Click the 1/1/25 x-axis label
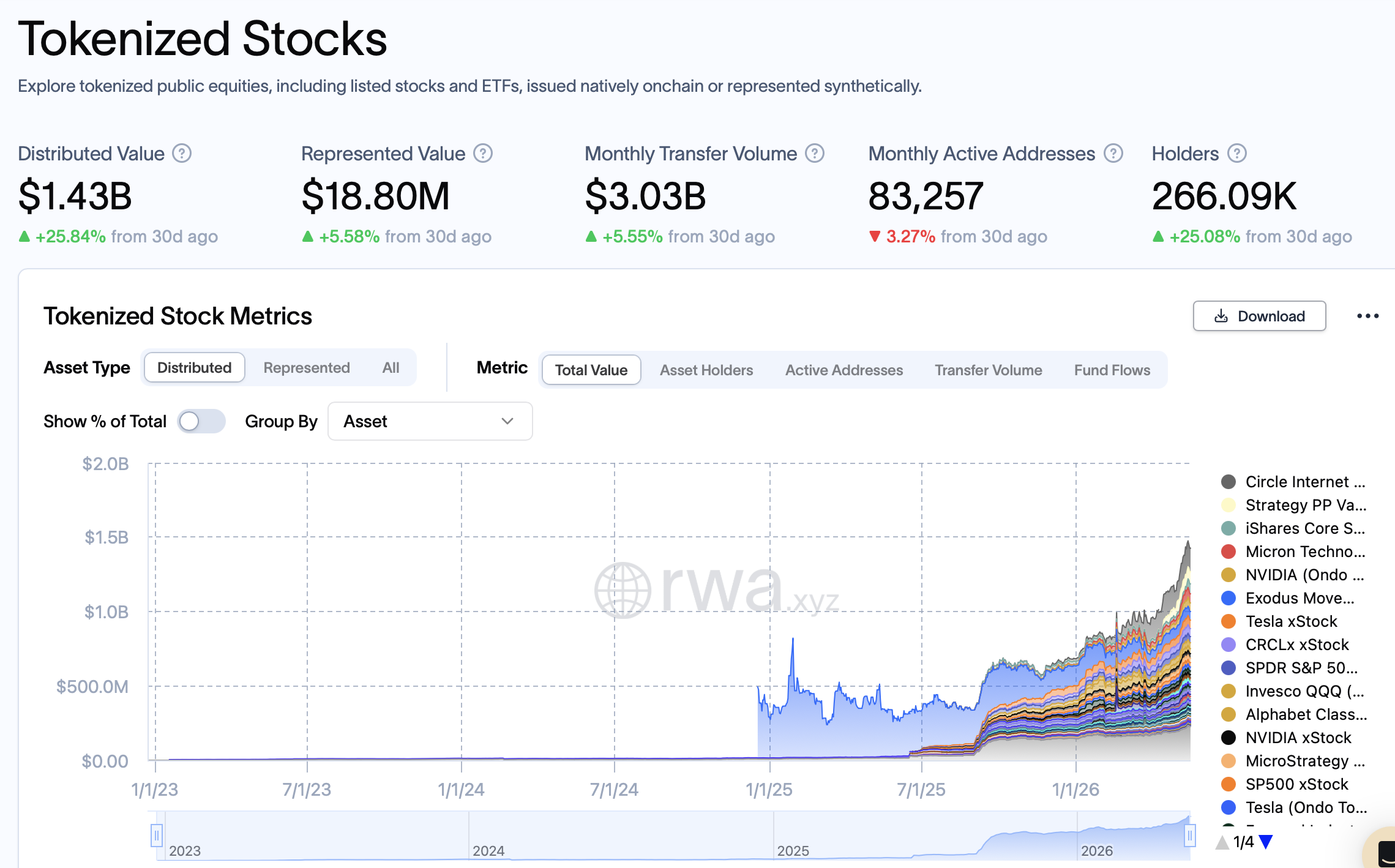This screenshot has height=868, width=1395. pos(769,790)
